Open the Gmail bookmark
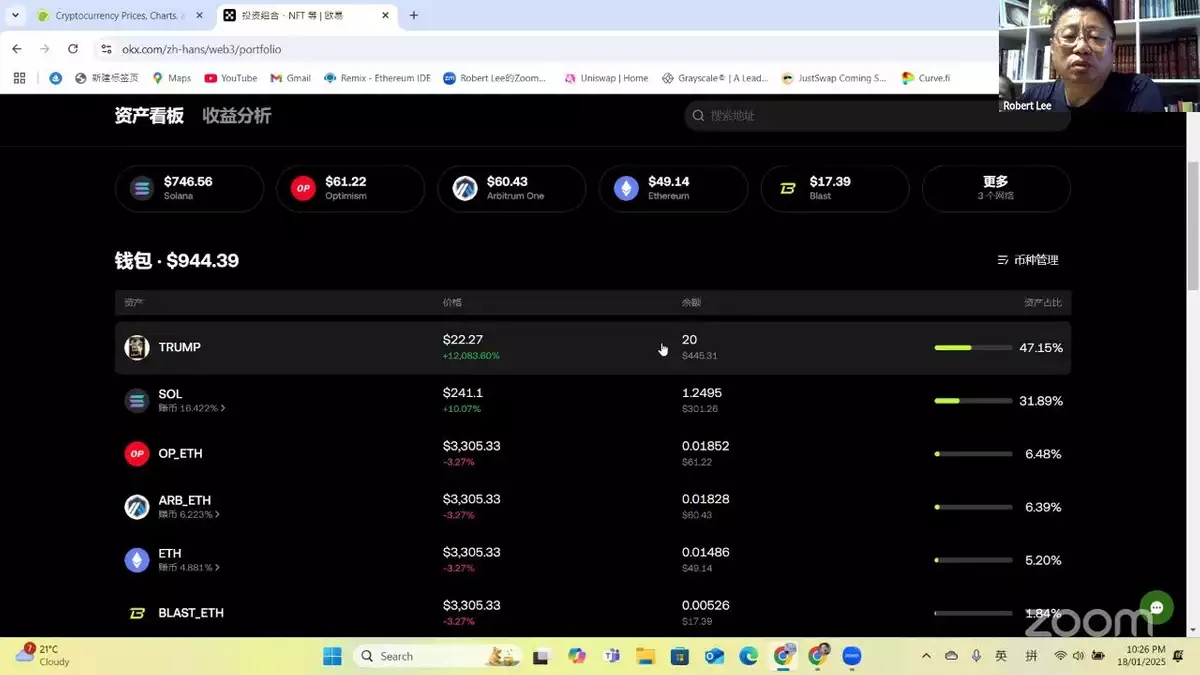 [291, 78]
